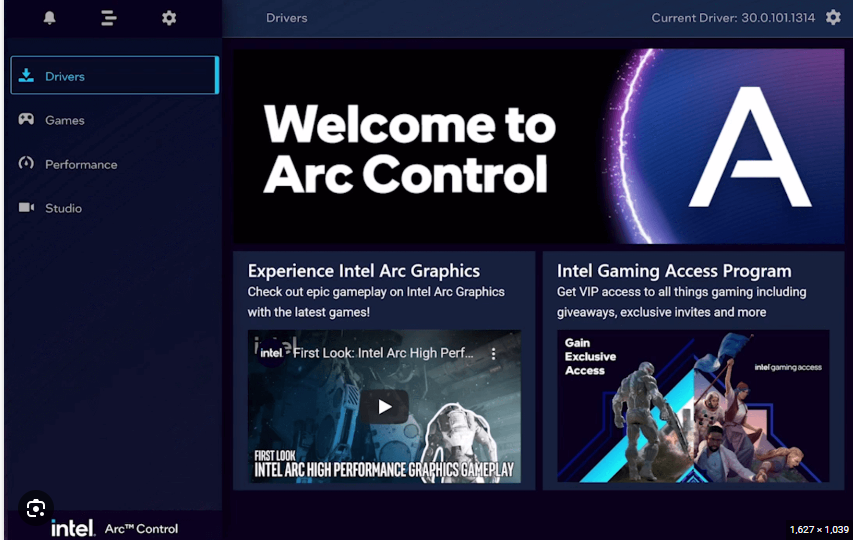
Task: Click the image search lens icon
Action: pos(36,508)
